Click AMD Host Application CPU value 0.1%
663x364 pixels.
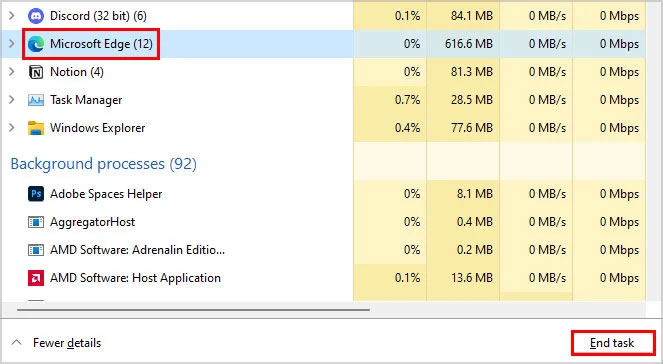click(407, 278)
